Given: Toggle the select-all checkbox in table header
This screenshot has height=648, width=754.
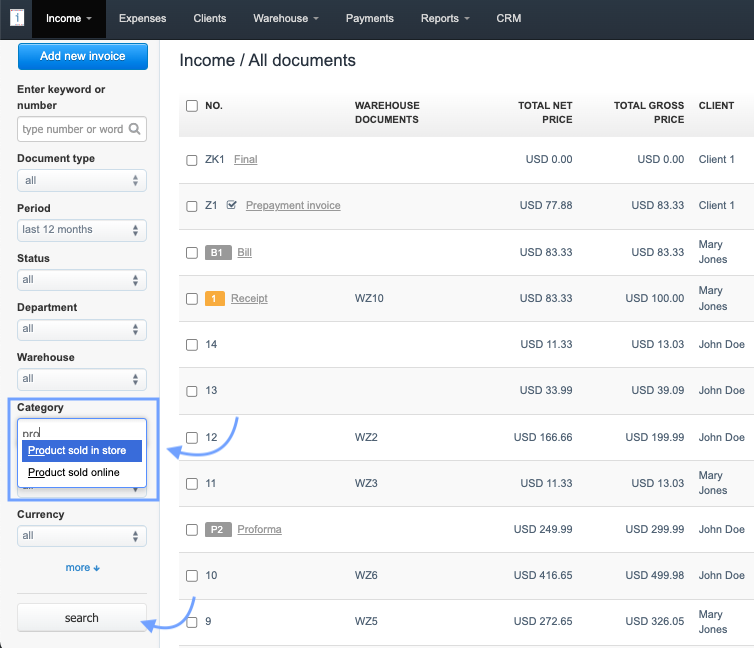Looking at the screenshot, I should pyautogui.click(x=192, y=106).
